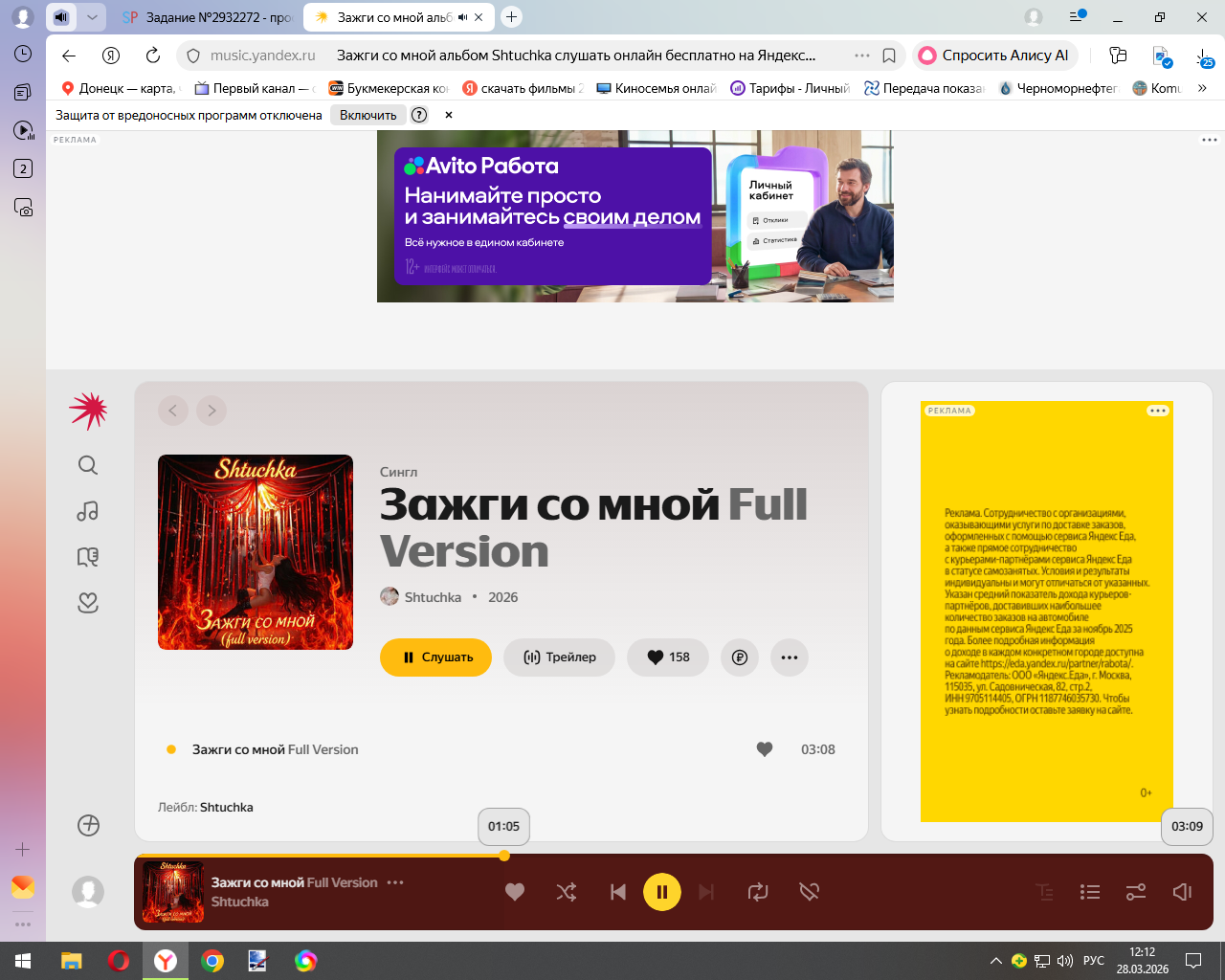
Task: Go back with the browser back arrow
Action: coord(69,56)
